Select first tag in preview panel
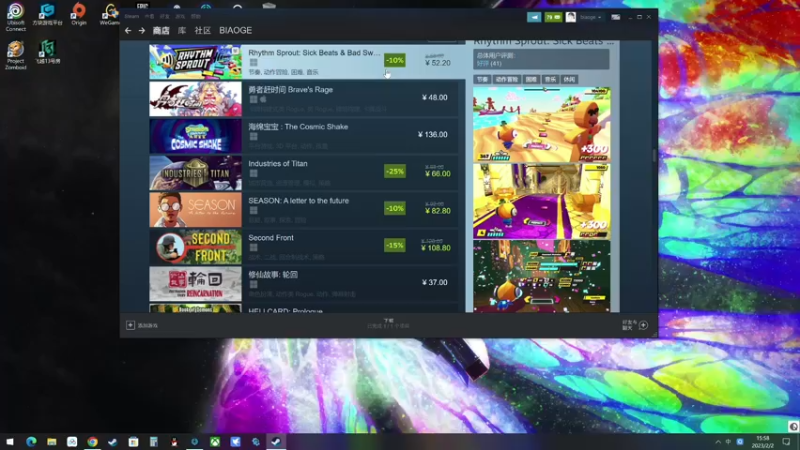The width and height of the screenshot is (800, 450). 482,80
